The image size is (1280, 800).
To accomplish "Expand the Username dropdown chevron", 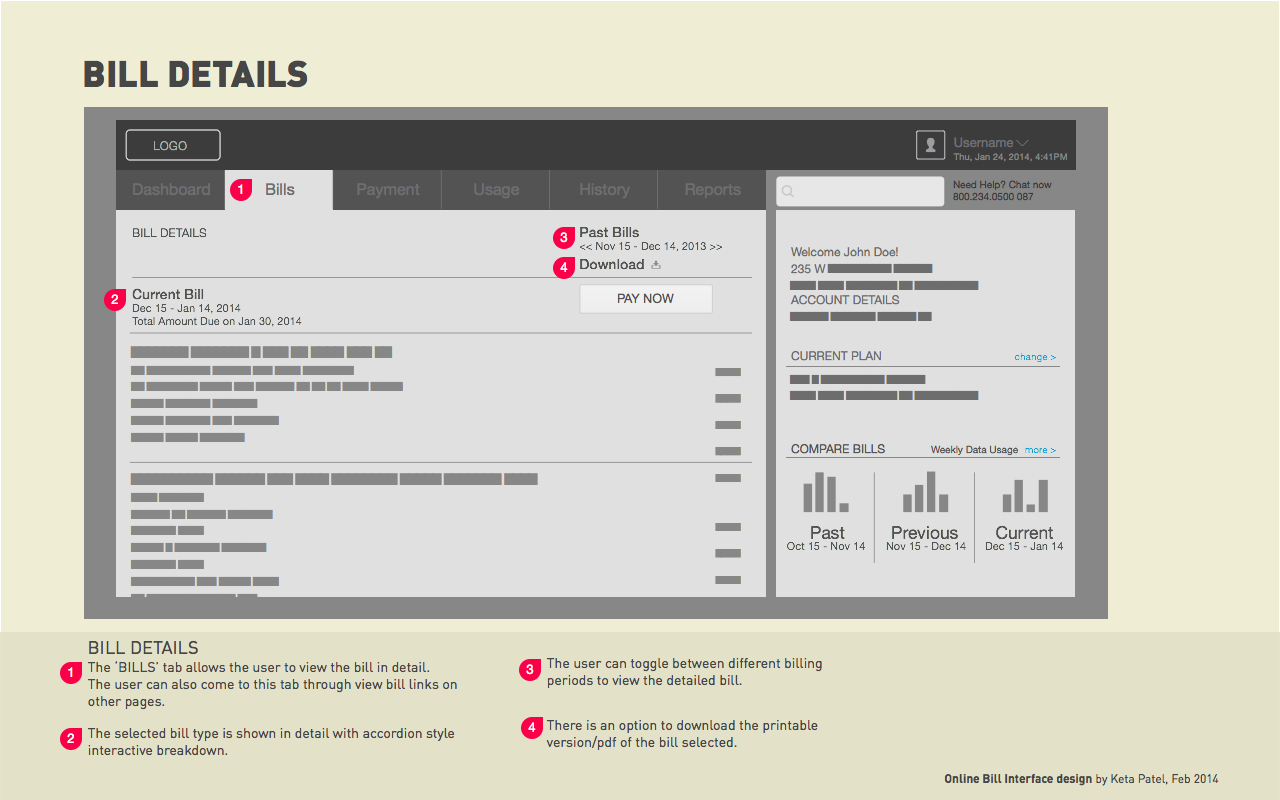I will (1022, 143).
